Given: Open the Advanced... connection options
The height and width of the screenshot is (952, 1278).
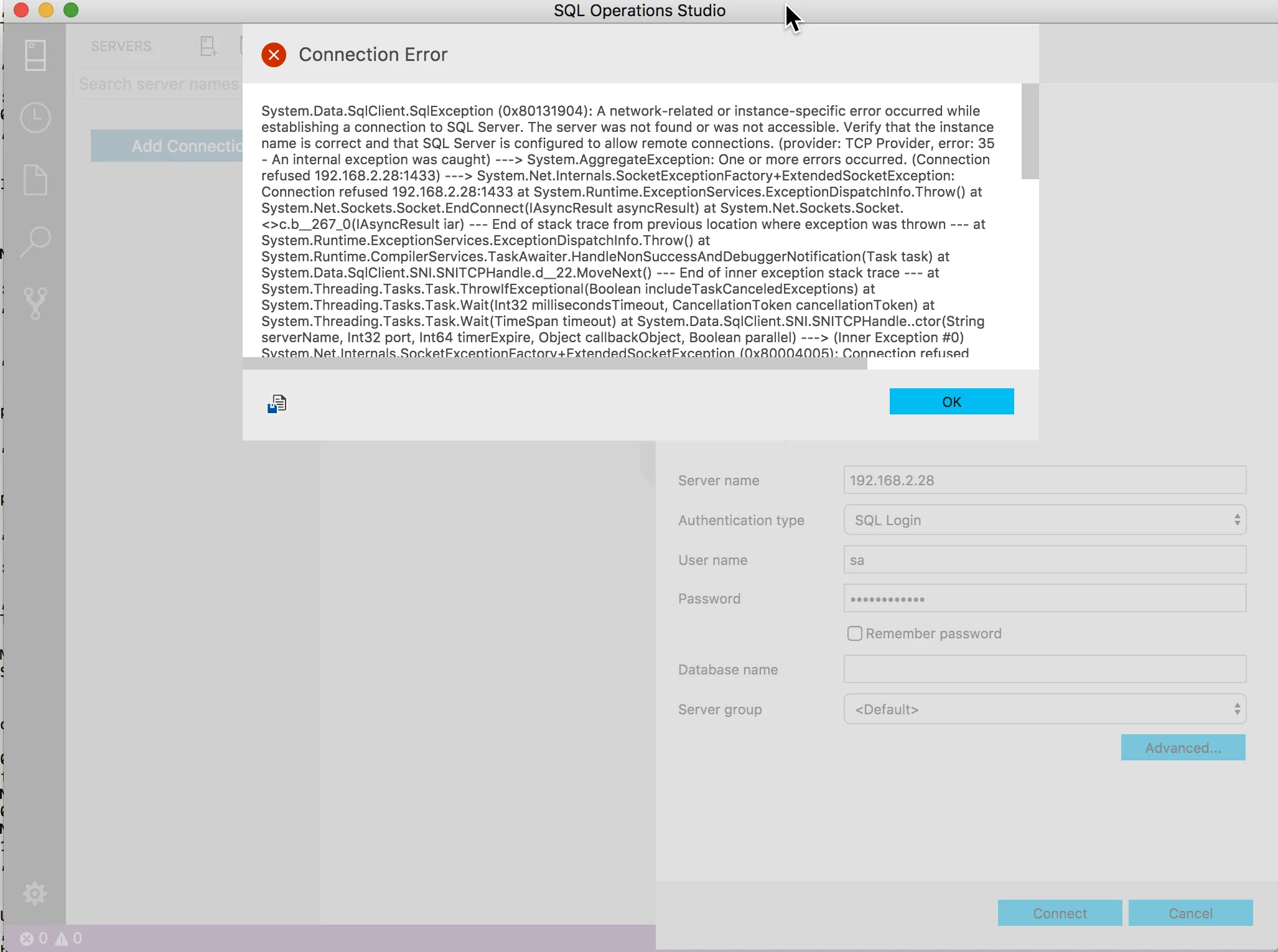Looking at the screenshot, I should [1182, 748].
